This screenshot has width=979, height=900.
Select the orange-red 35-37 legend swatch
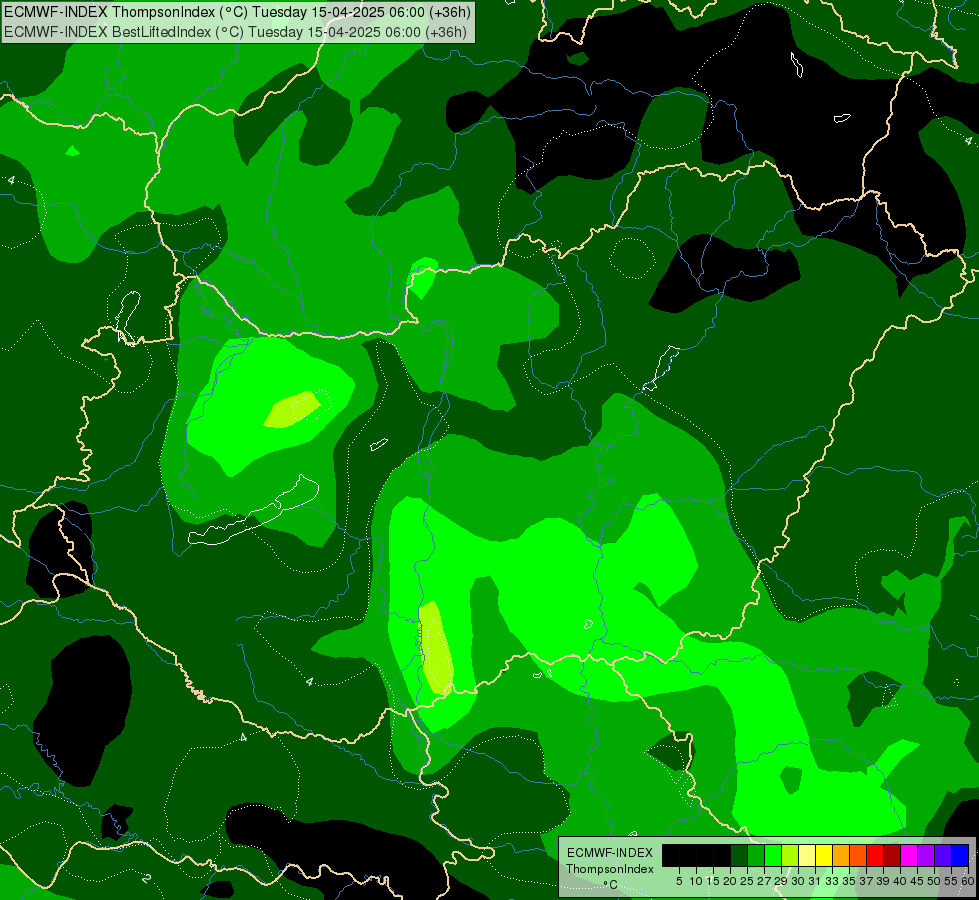point(858,855)
